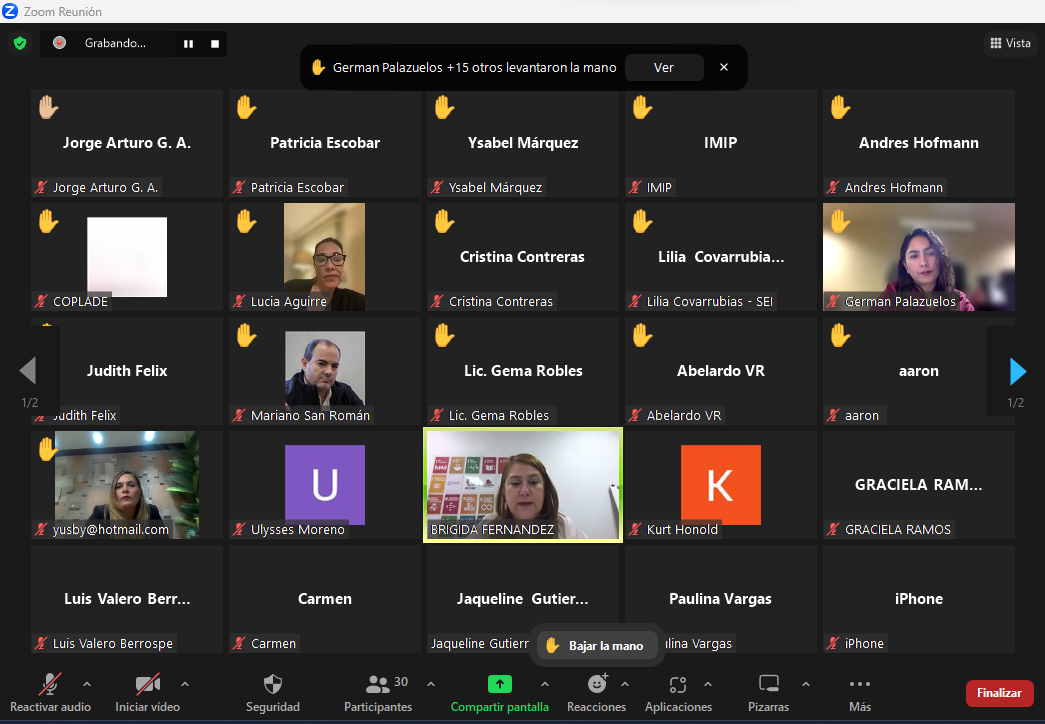Click the Más three-dots icon
This screenshot has height=724, width=1045.
(859, 685)
